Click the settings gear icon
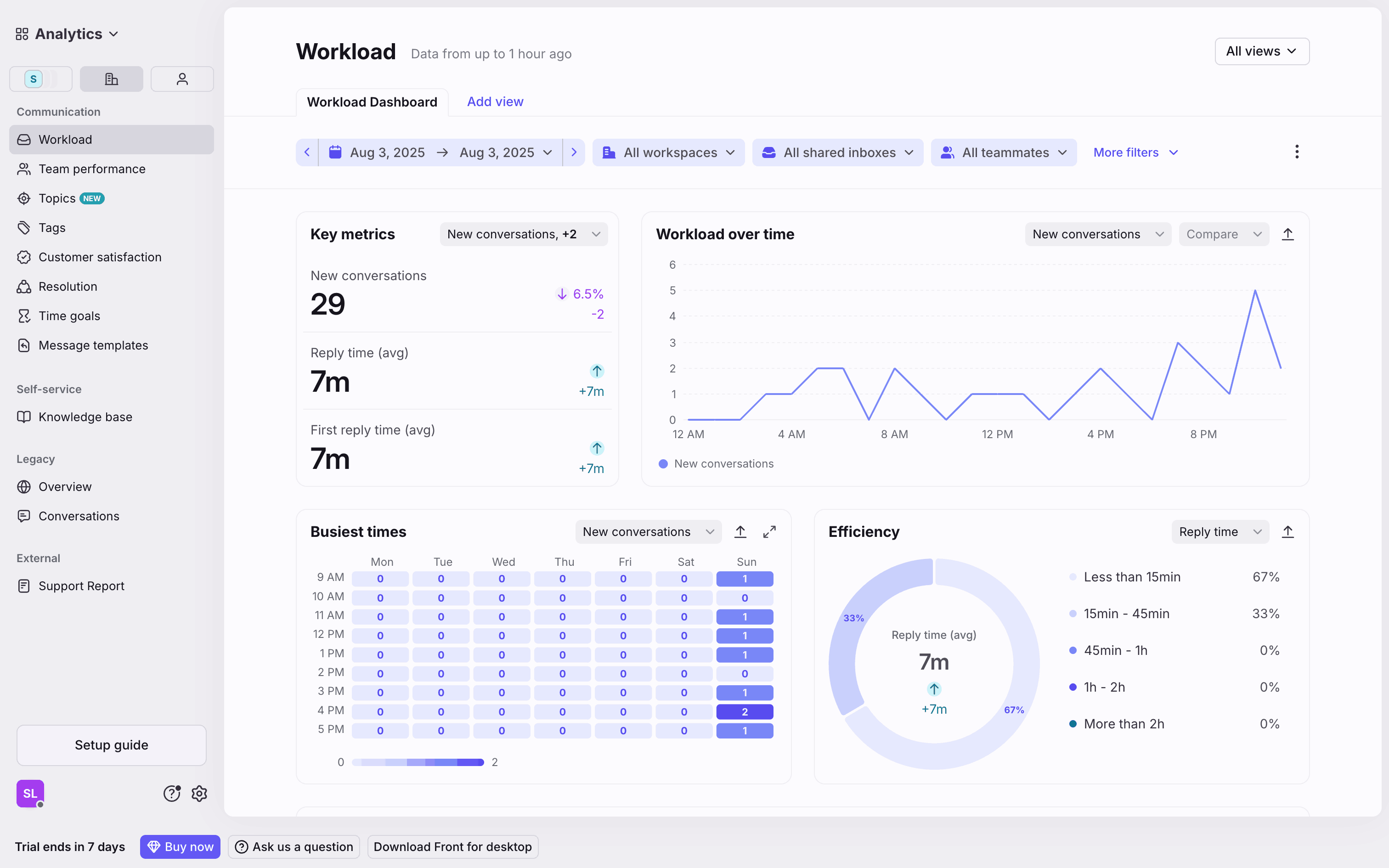 pos(199,794)
